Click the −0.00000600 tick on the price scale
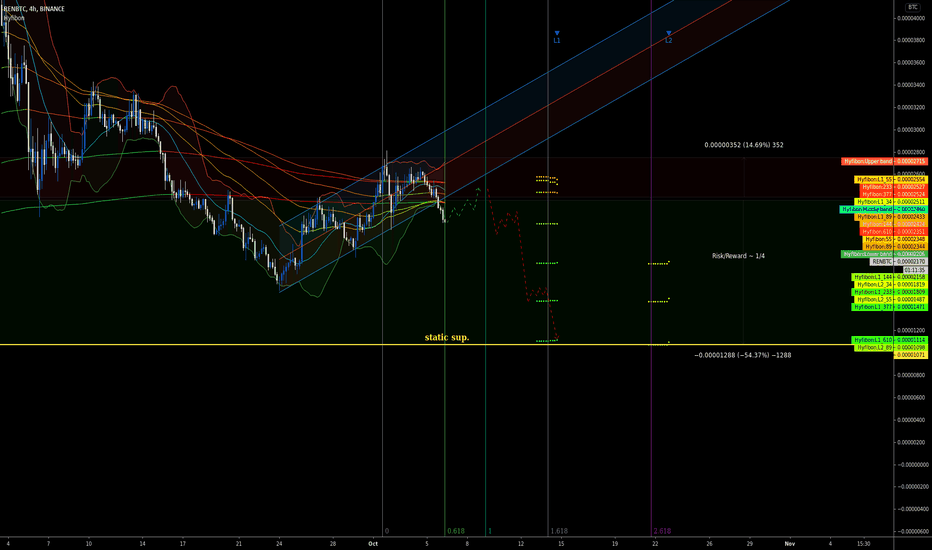The image size is (932, 550). [912, 531]
